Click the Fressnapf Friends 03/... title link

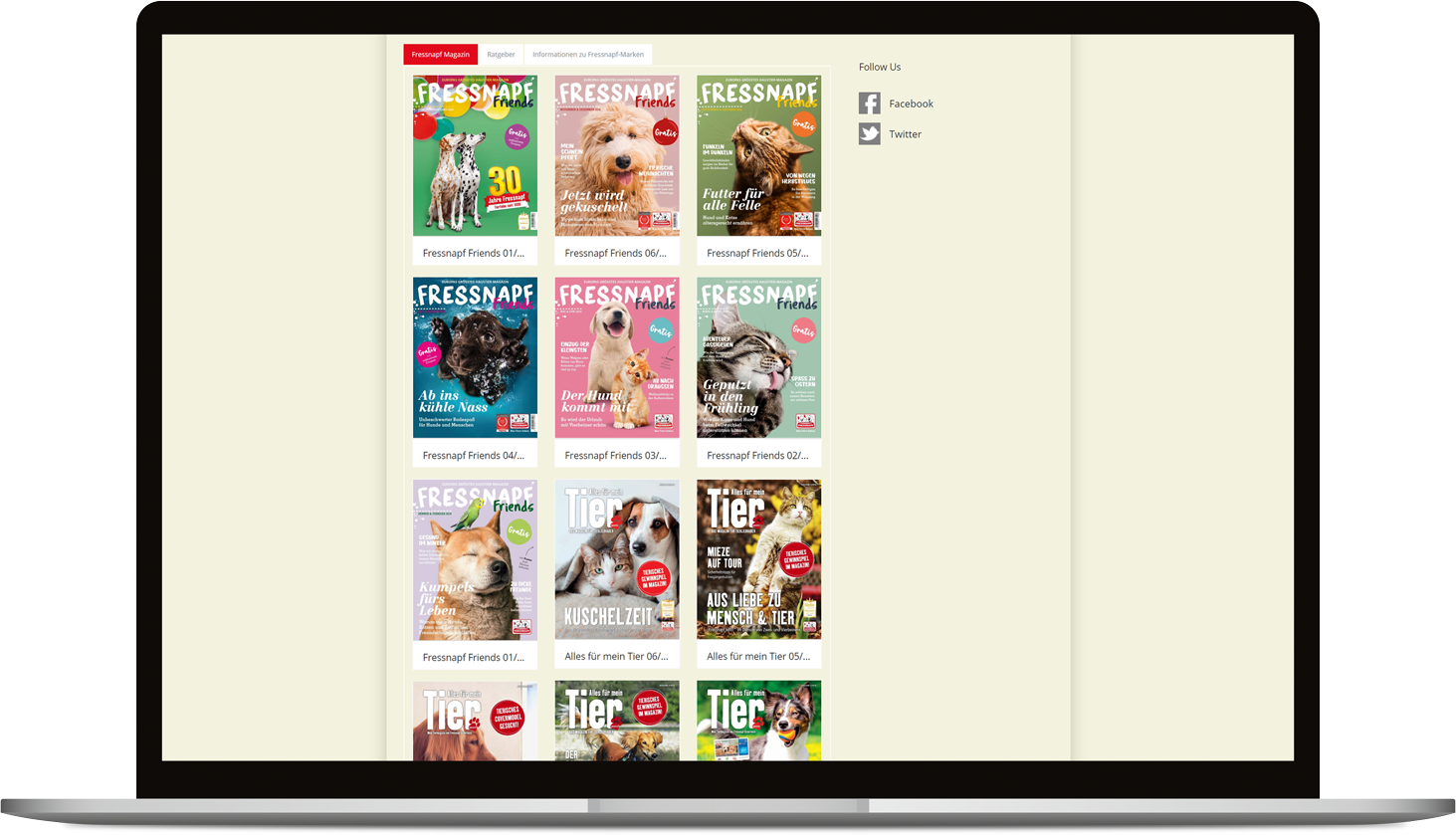click(x=617, y=455)
